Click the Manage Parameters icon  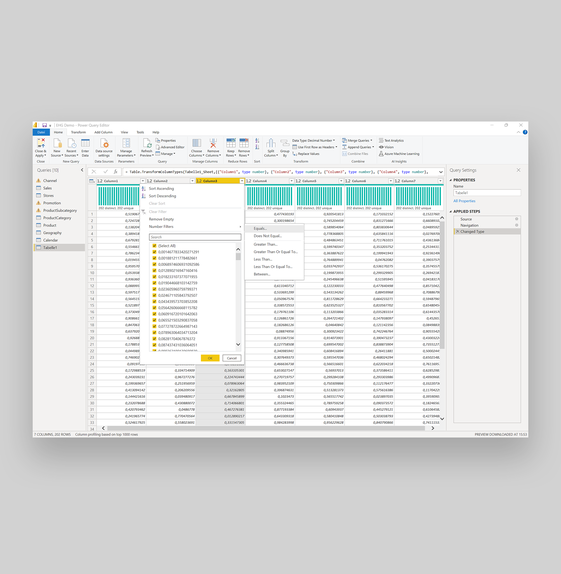126,143
